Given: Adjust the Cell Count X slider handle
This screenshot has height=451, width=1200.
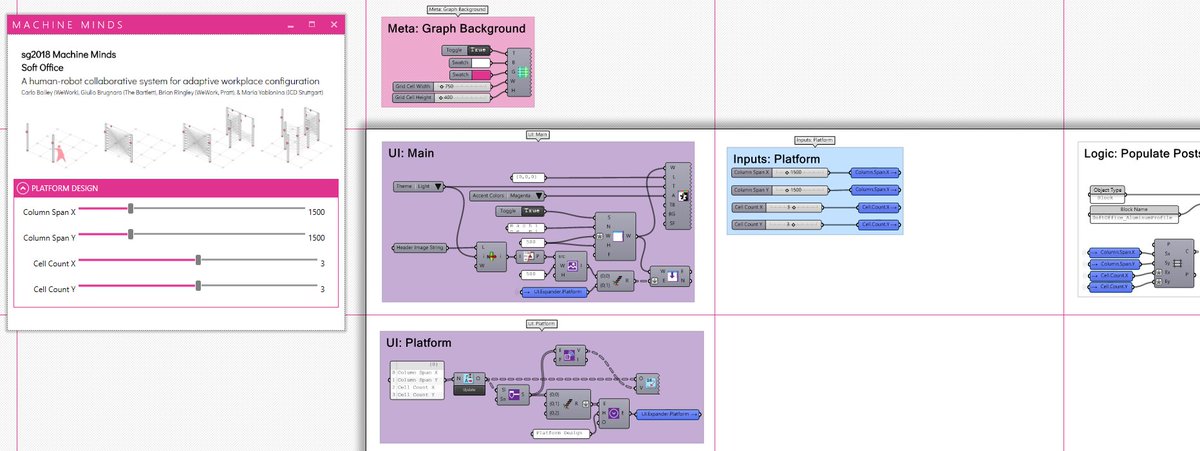Looking at the screenshot, I should (198, 259).
